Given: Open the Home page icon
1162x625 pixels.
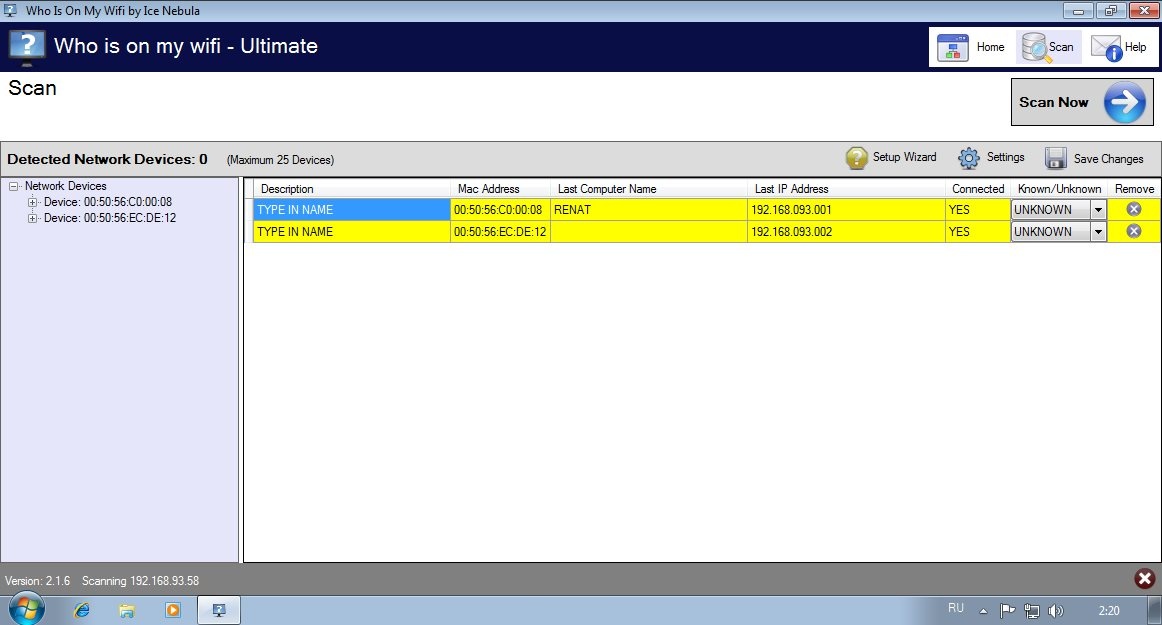Looking at the screenshot, I should click(x=952, y=47).
